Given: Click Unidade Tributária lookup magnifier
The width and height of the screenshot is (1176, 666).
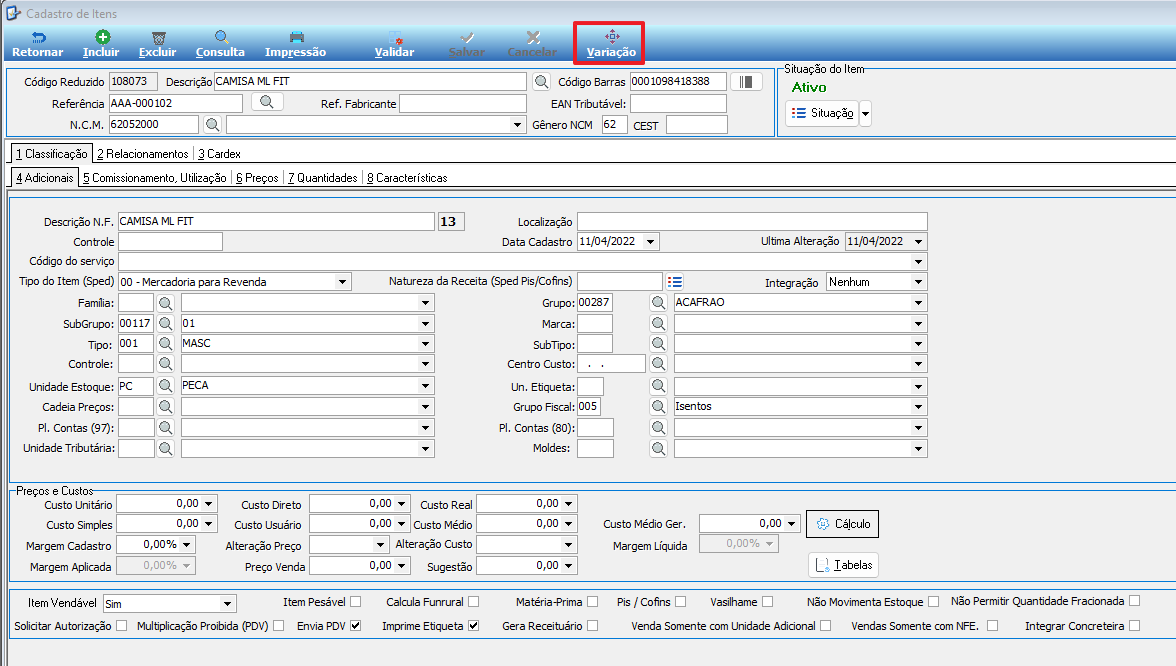Looking at the screenshot, I should 165,448.
